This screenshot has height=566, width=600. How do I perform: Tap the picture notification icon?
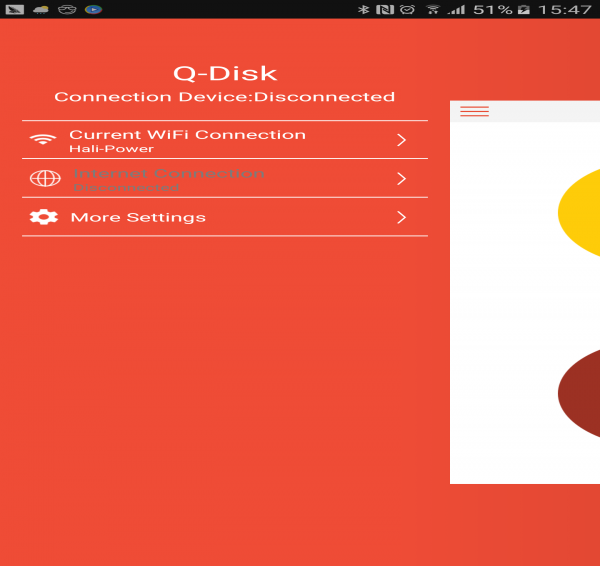click(15, 9)
